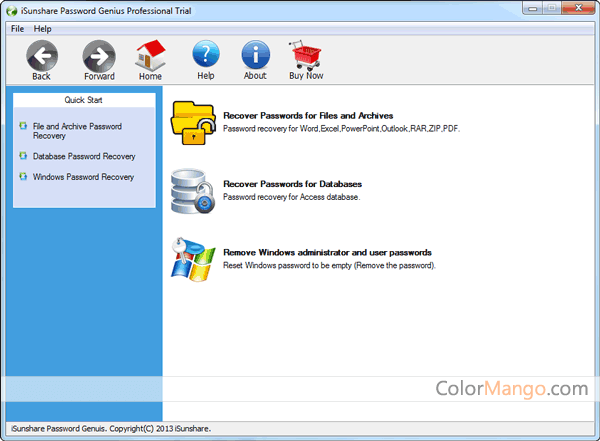
Task: Open About with the blue info icon
Action: 255,55
